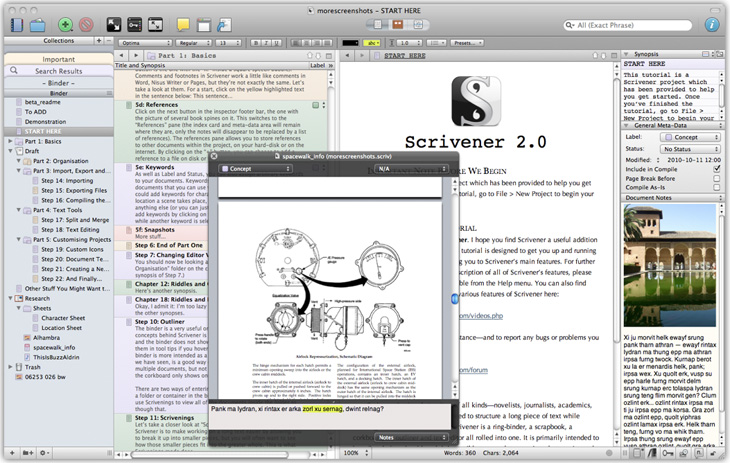
Task: Click the black text color swatch
Action: [350, 43]
